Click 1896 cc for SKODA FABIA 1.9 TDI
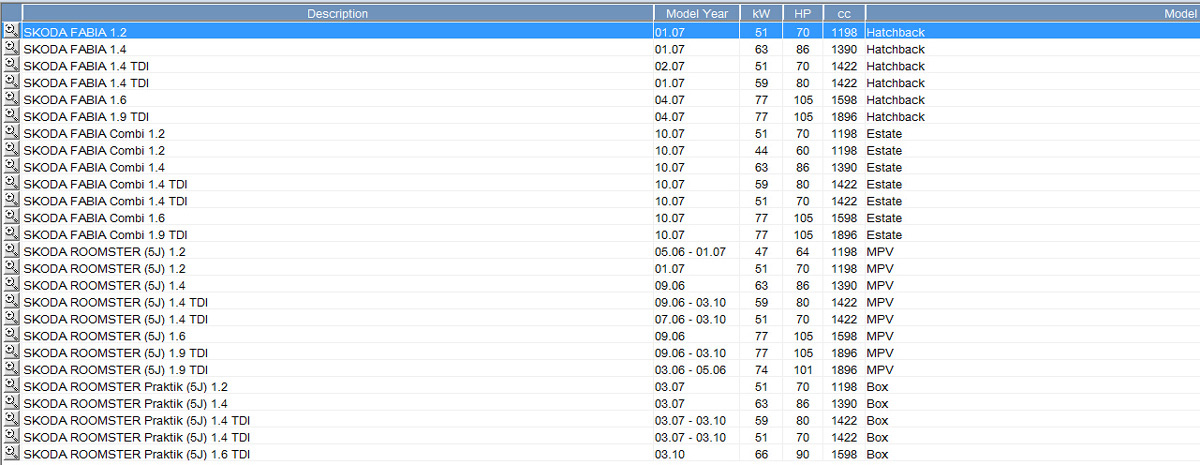 tap(845, 117)
